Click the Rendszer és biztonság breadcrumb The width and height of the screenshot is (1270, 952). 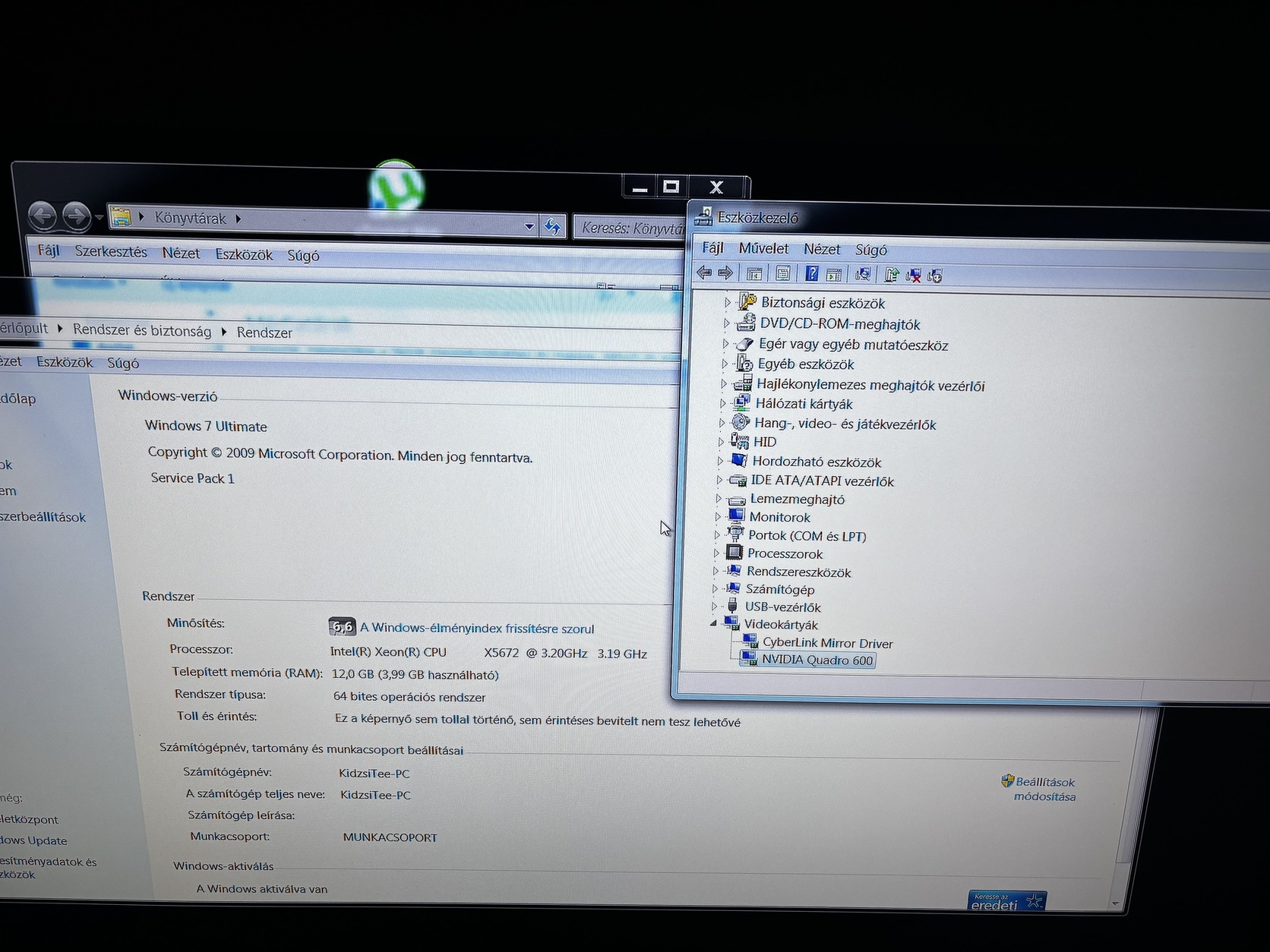(x=142, y=330)
